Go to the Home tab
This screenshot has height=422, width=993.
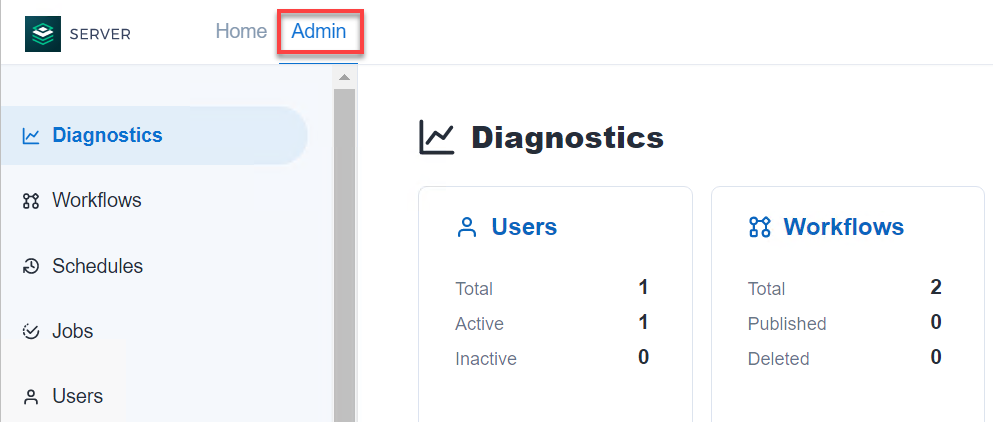coord(241,31)
